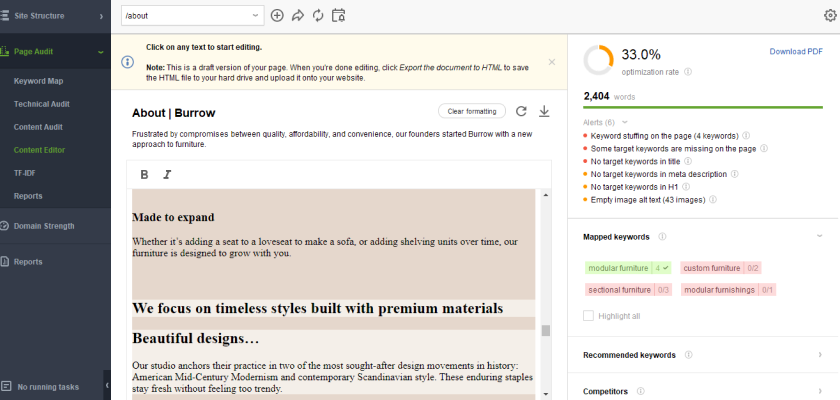Select the modular furniture keyword tag

coord(628,268)
